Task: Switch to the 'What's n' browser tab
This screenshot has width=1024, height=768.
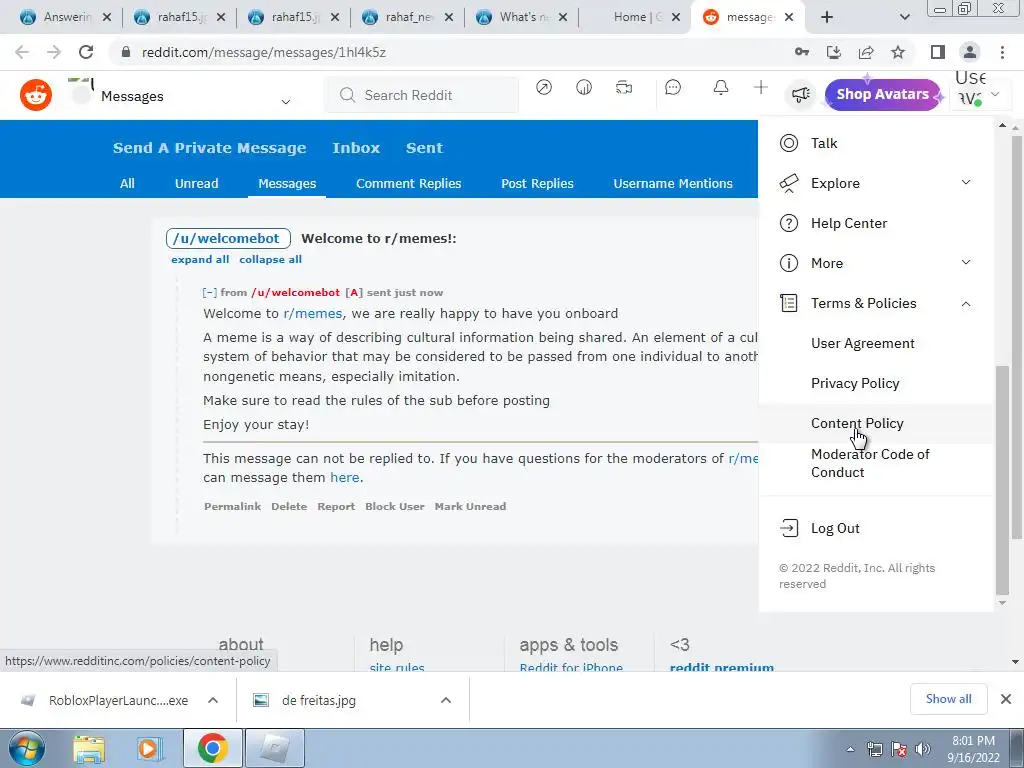Action: pyautogui.click(x=522, y=17)
